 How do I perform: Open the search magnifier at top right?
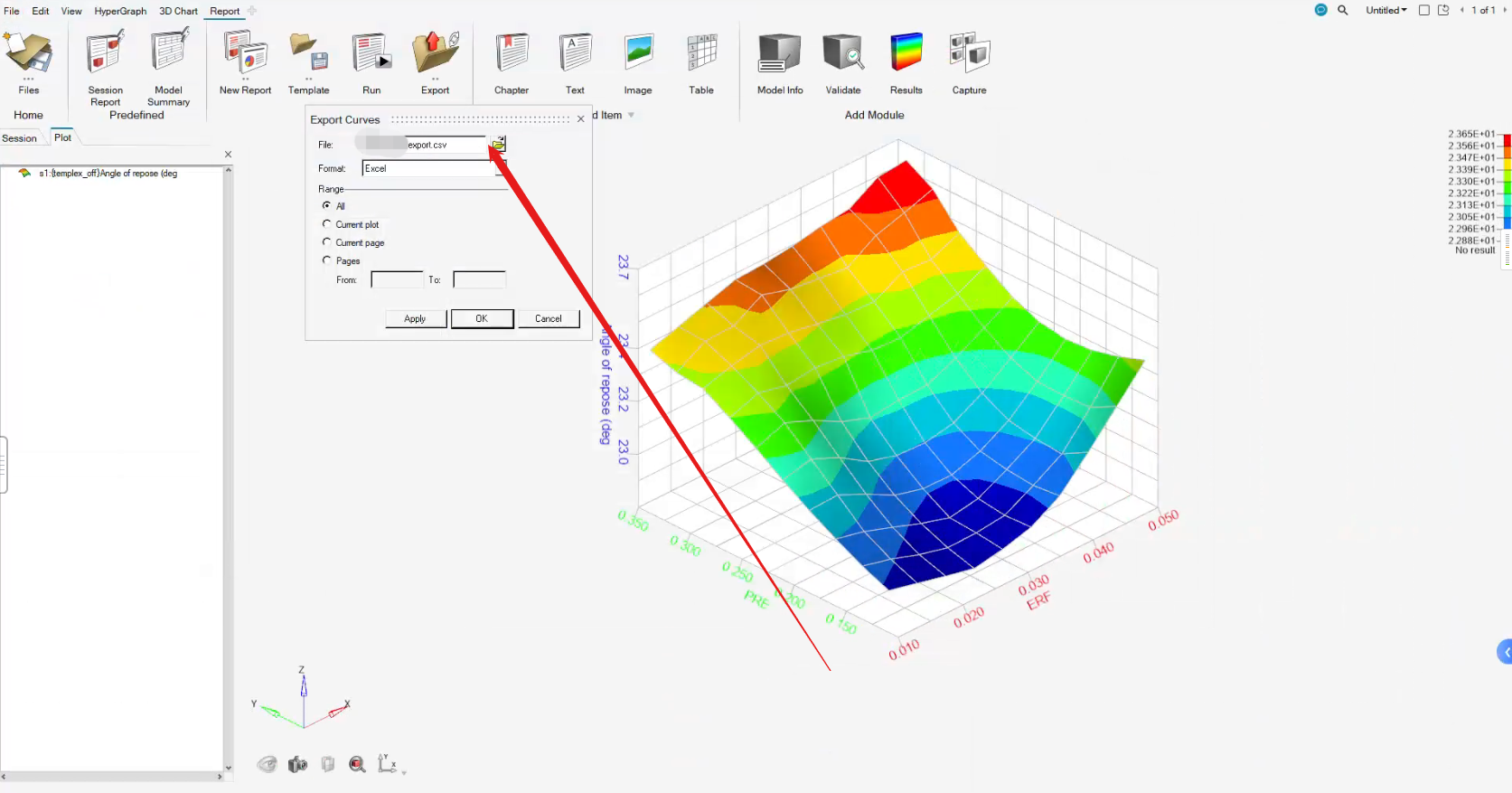(x=1343, y=10)
